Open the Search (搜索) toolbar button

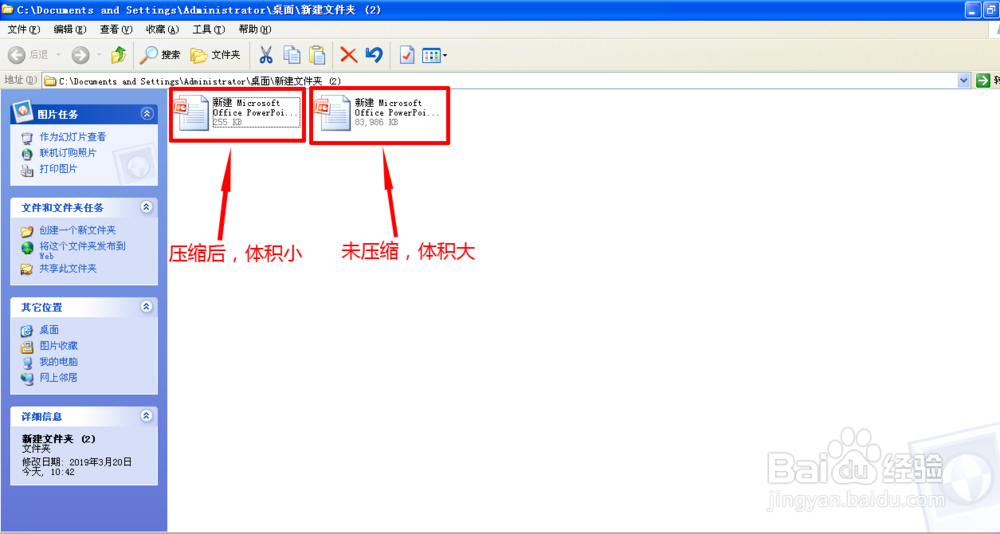click(x=160, y=55)
